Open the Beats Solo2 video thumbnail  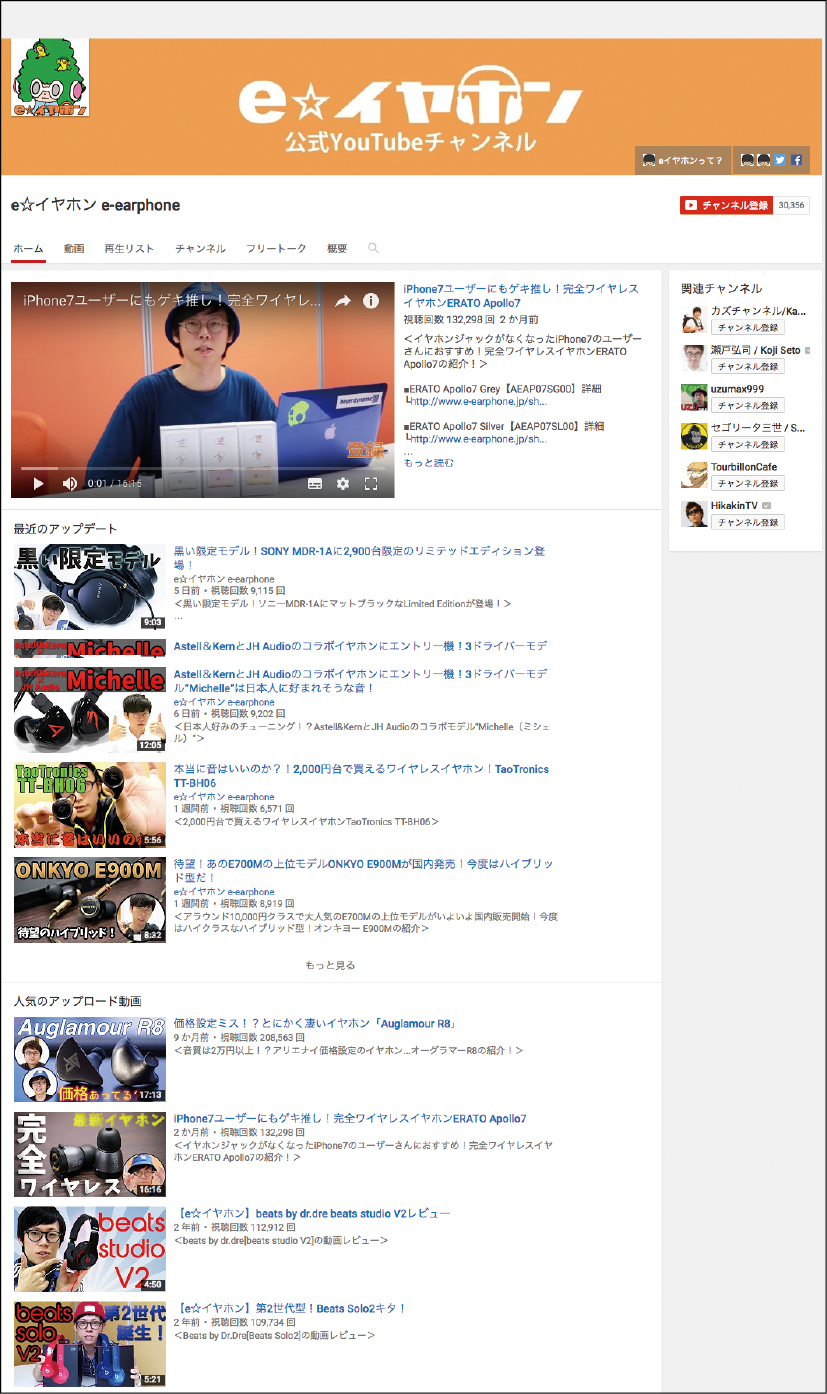90,1344
